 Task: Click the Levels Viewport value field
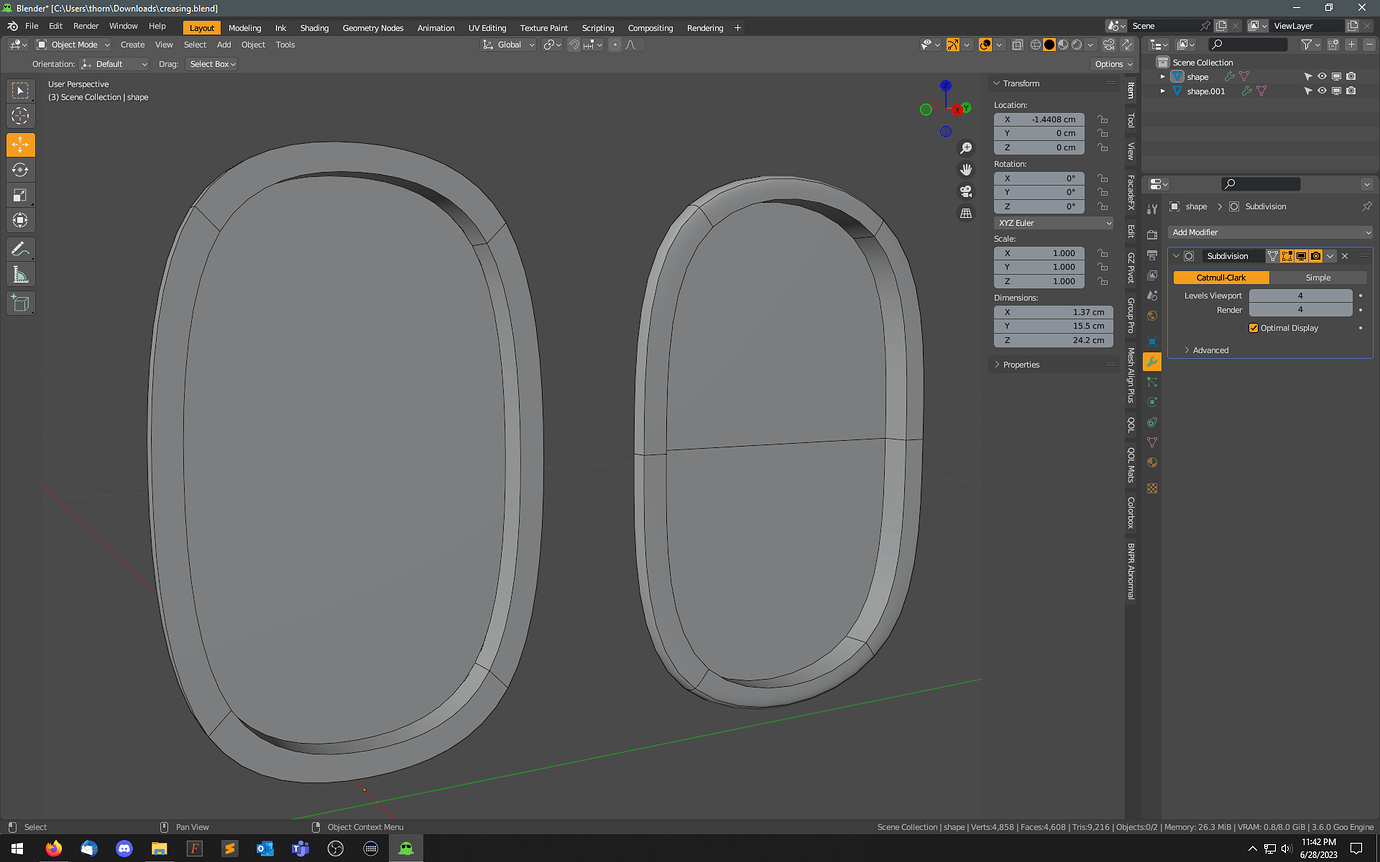point(1300,296)
